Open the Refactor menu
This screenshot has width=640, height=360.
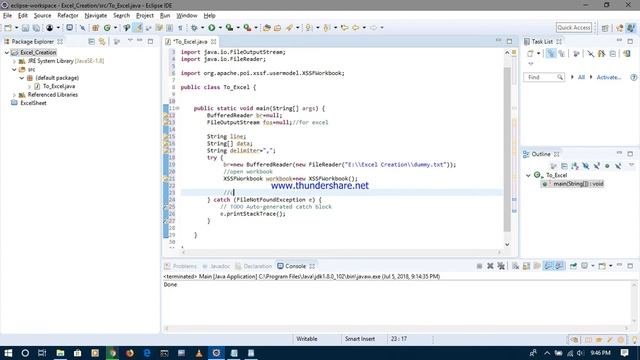[x=68, y=16]
